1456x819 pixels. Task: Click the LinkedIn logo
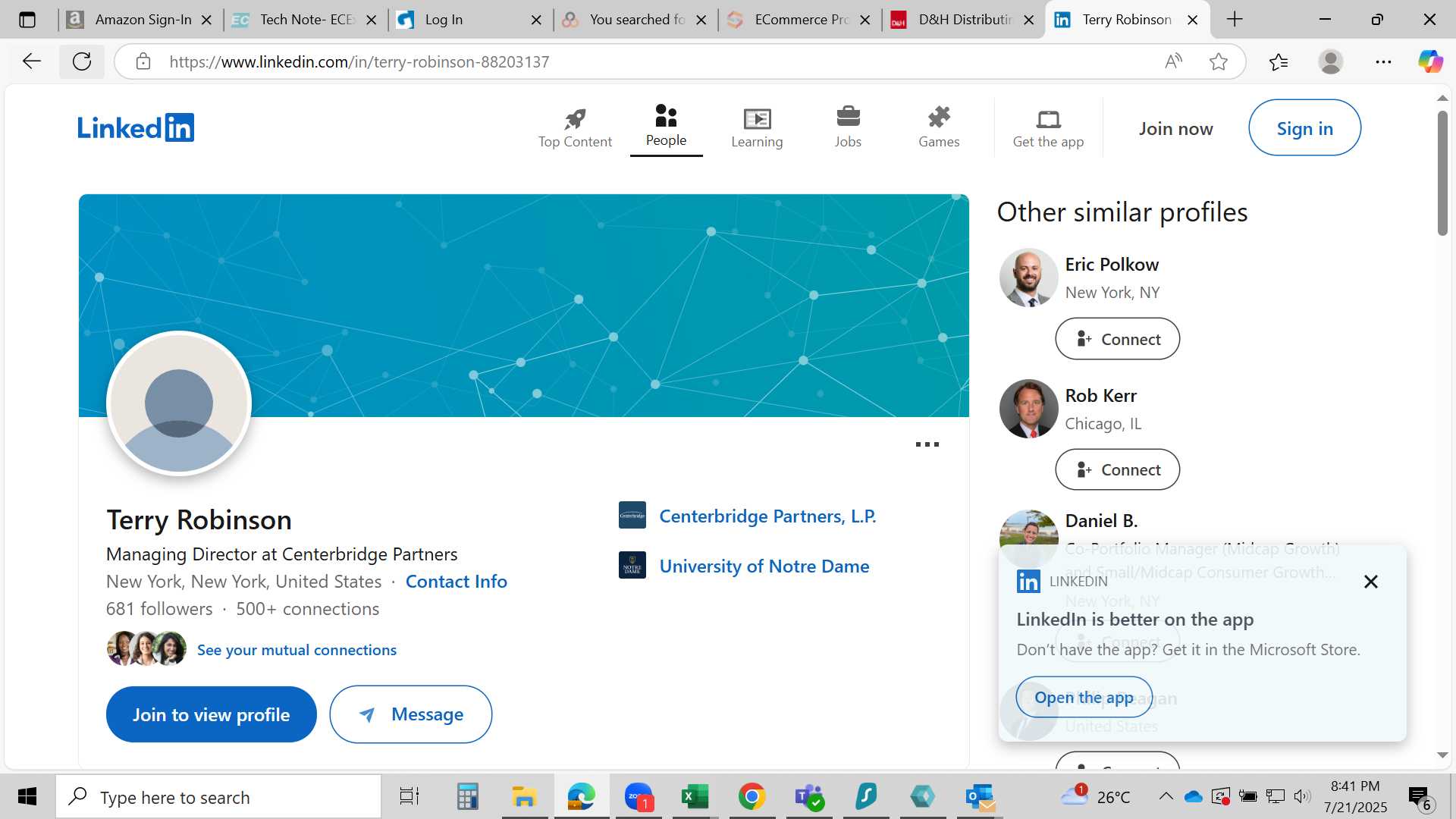[x=136, y=127]
